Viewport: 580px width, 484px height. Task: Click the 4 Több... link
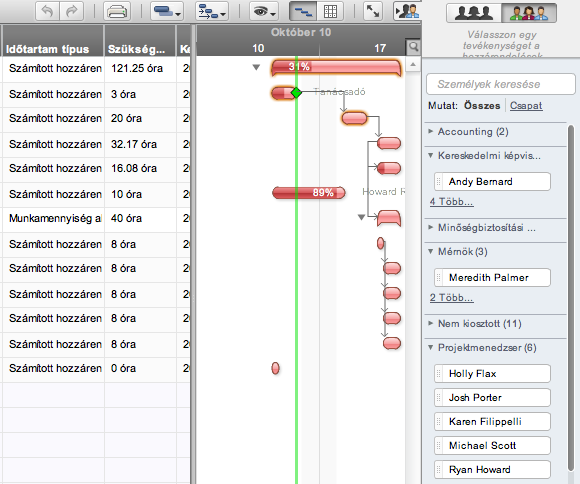[451, 202]
